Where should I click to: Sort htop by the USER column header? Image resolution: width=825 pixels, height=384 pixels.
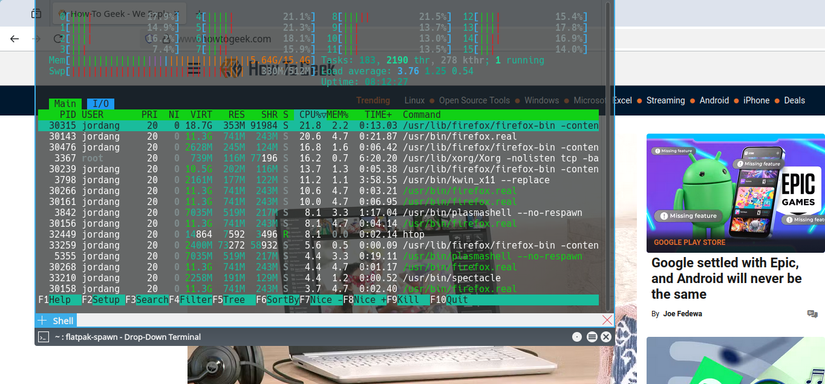(93, 115)
